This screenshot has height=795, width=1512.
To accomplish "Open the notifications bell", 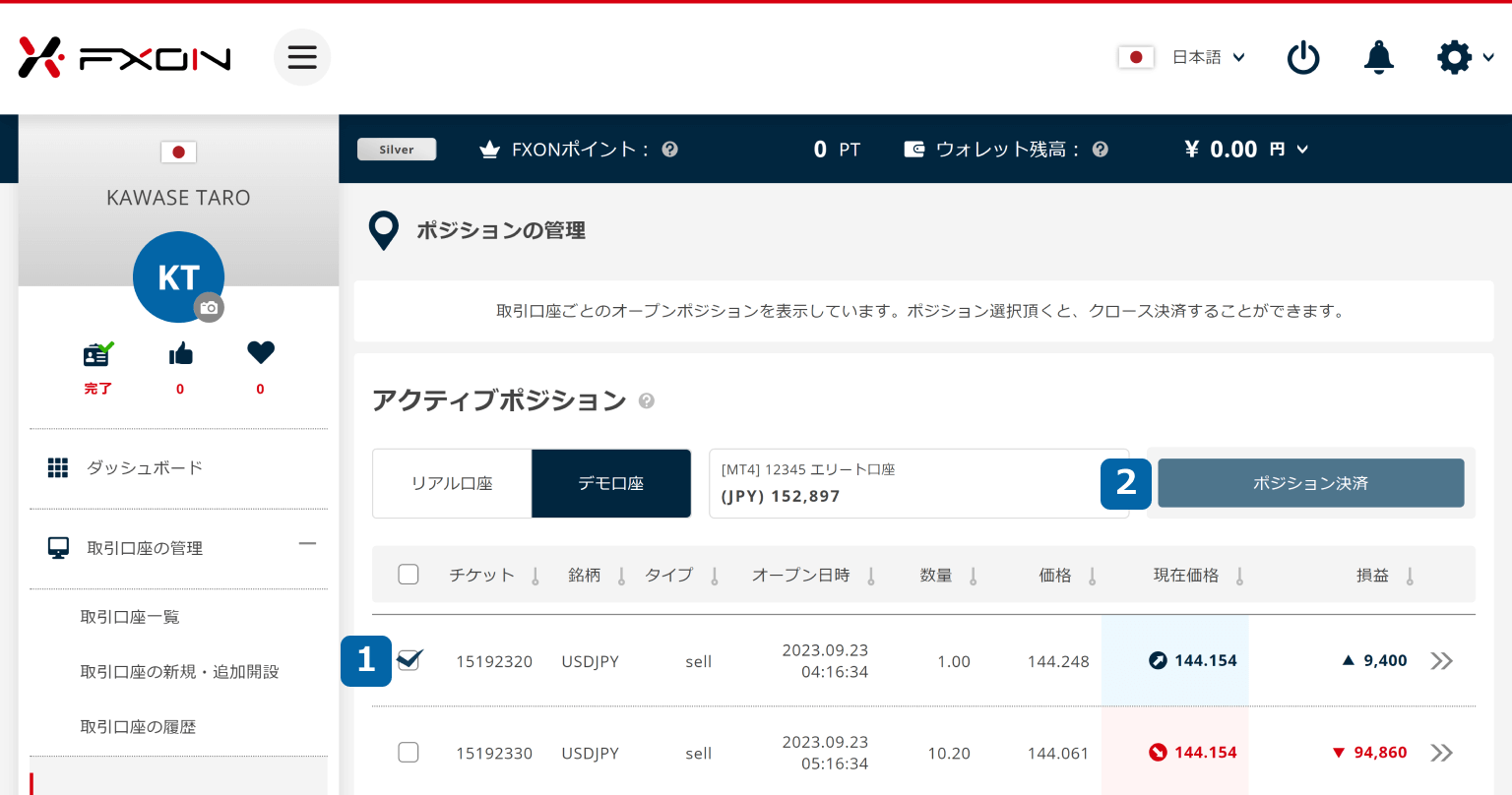I will click(x=1378, y=58).
